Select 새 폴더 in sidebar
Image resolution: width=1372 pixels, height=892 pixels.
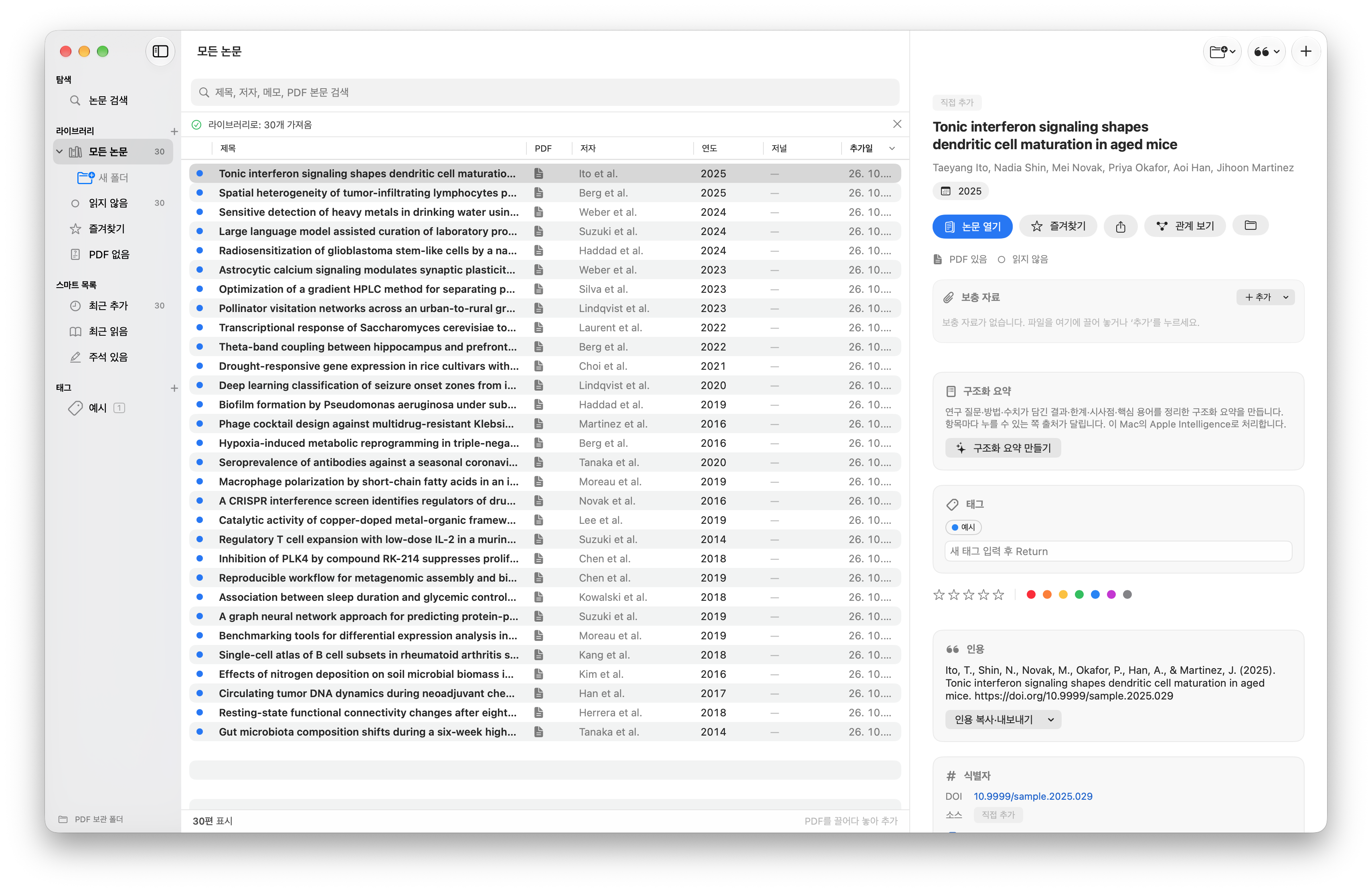click(x=113, y=178)
